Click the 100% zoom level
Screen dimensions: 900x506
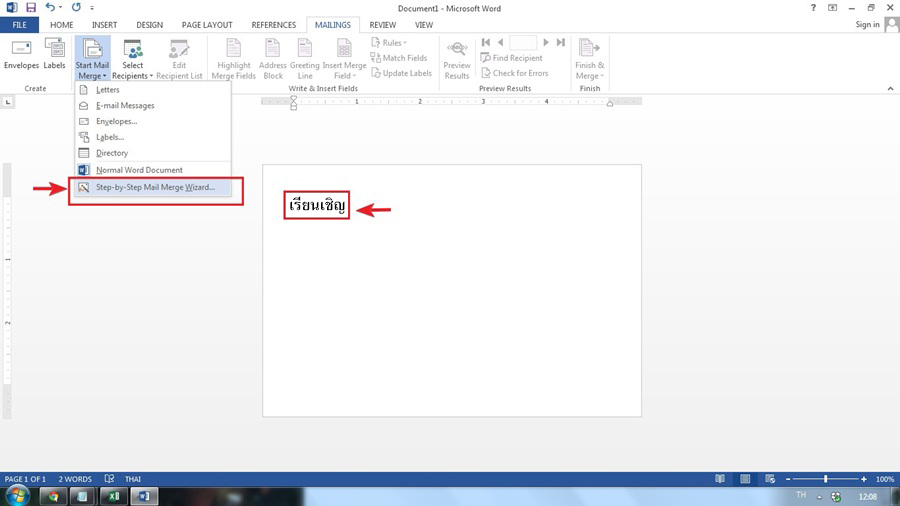click(885, 479)
